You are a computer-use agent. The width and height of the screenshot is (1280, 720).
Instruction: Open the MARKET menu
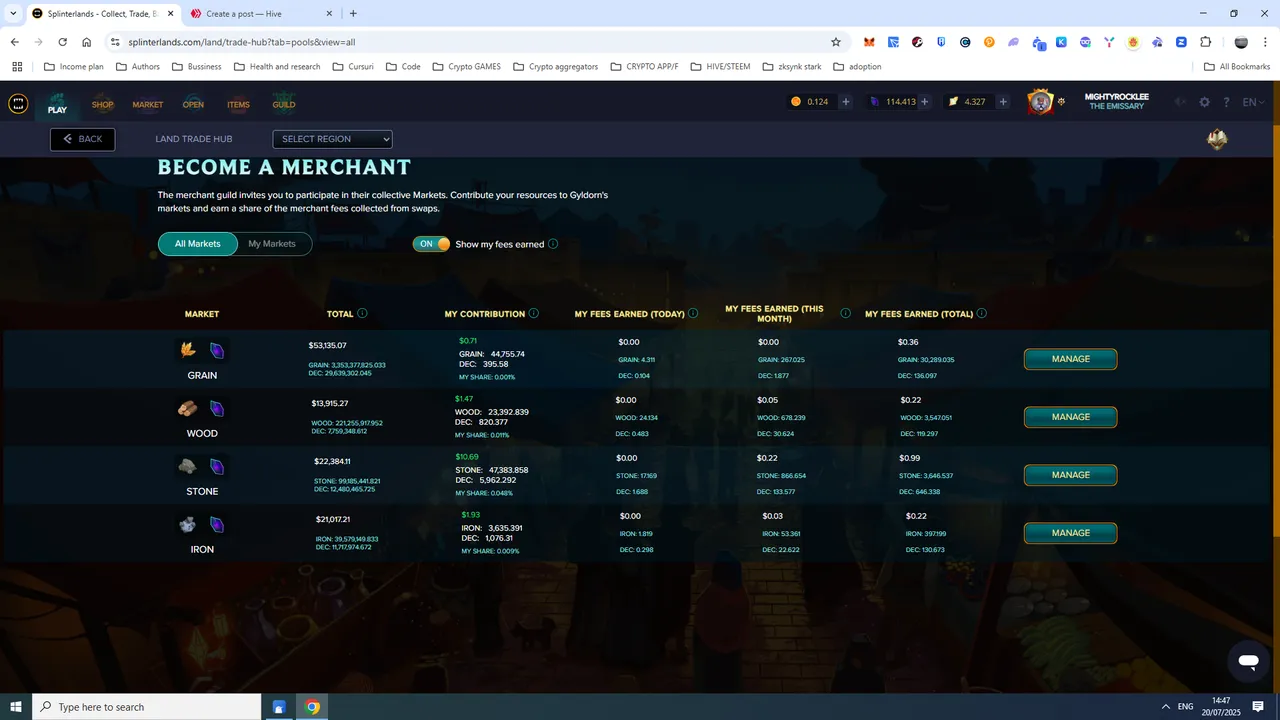pyautogui.click(x=148, y=104)
